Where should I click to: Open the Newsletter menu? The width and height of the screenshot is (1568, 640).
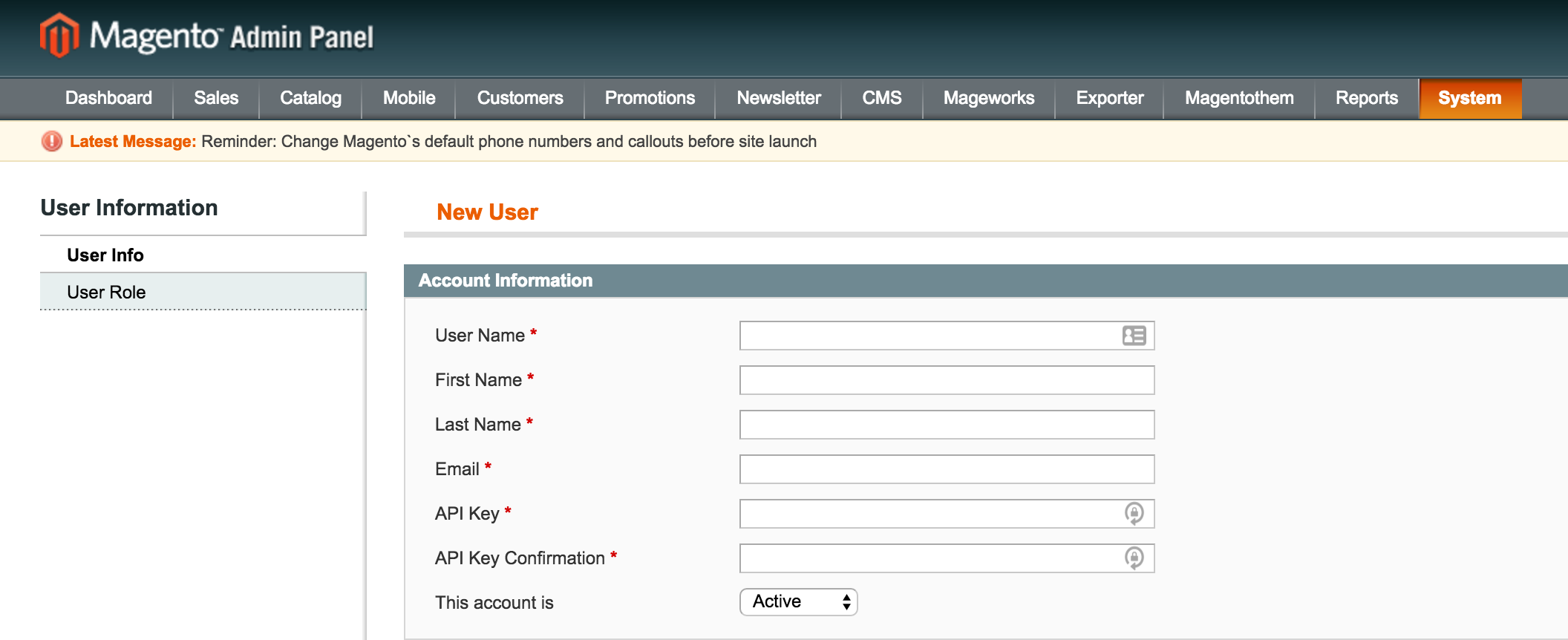pyautogui.click(x=778, y=98)
